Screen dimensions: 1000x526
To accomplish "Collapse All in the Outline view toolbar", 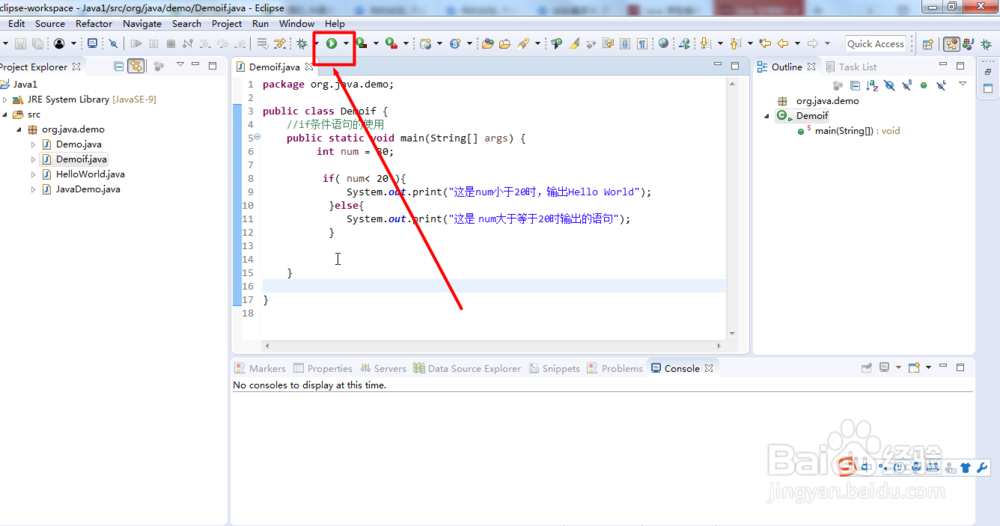I will [x=855, y=85].
